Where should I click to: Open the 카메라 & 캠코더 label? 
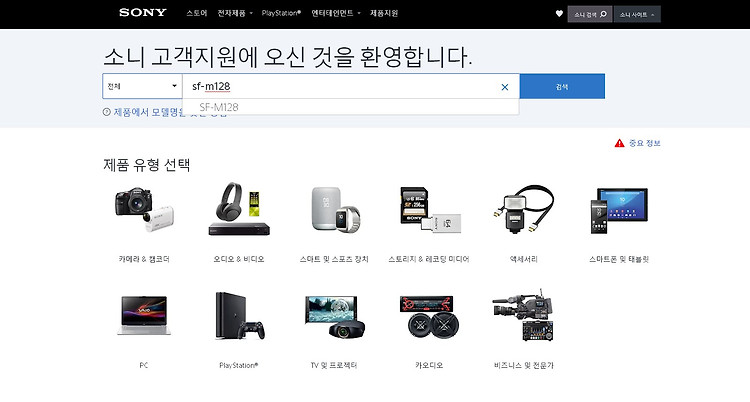[x=144, y=259]
